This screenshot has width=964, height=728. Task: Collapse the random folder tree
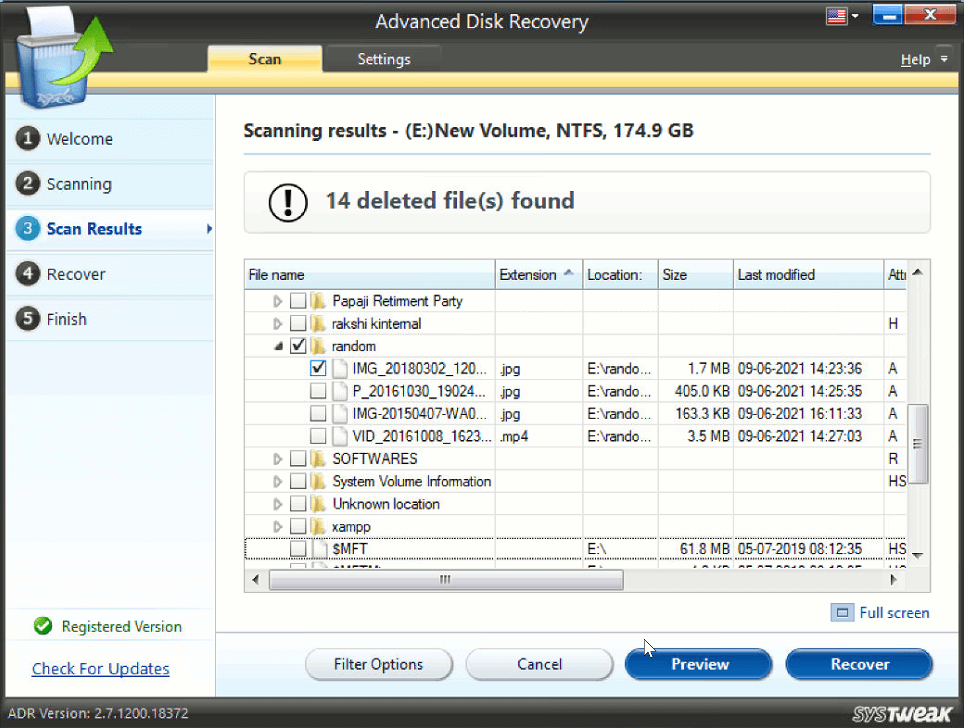click(x=280, y=345)
